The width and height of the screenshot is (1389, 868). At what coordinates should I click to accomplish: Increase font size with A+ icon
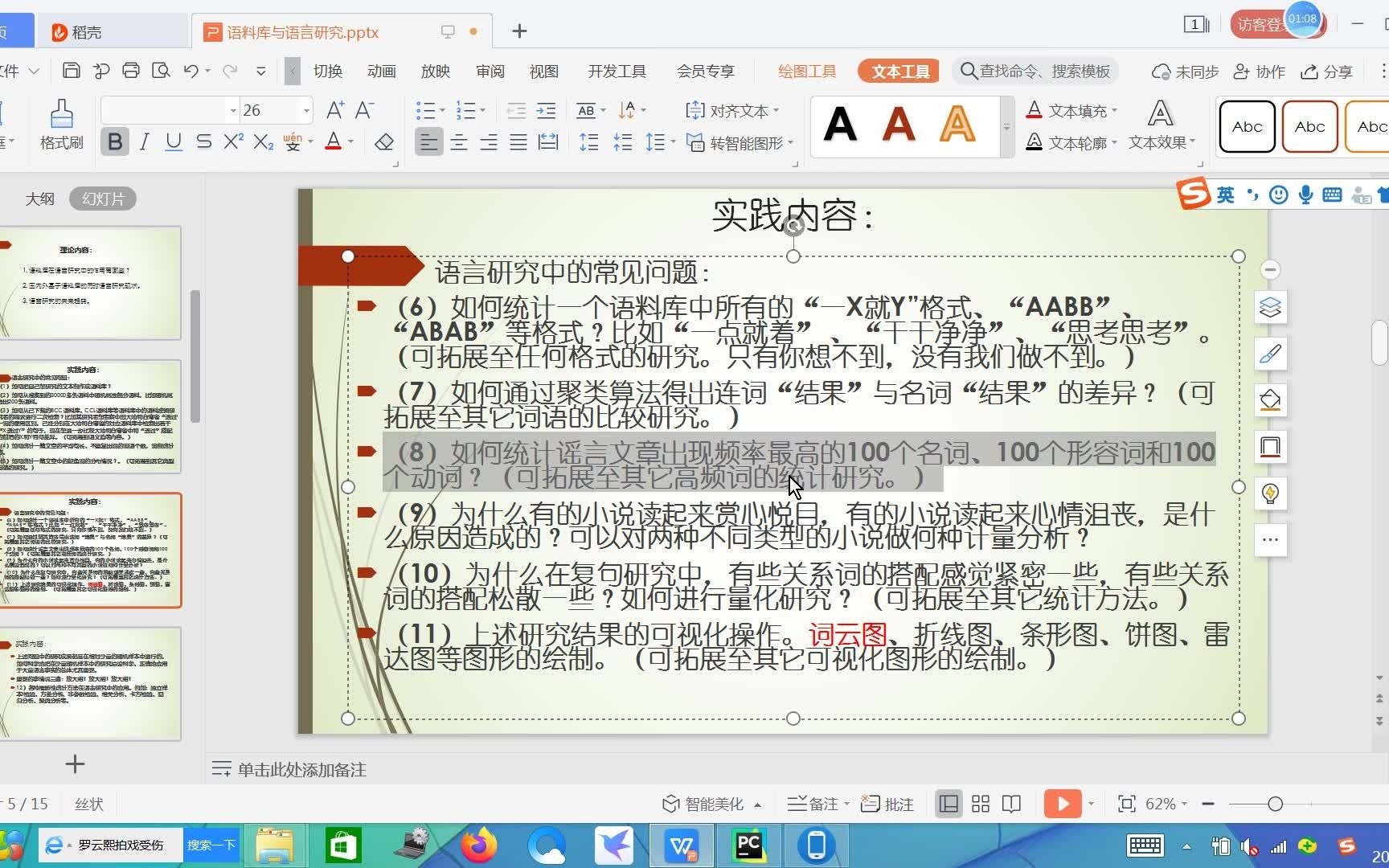click(335, 110)
